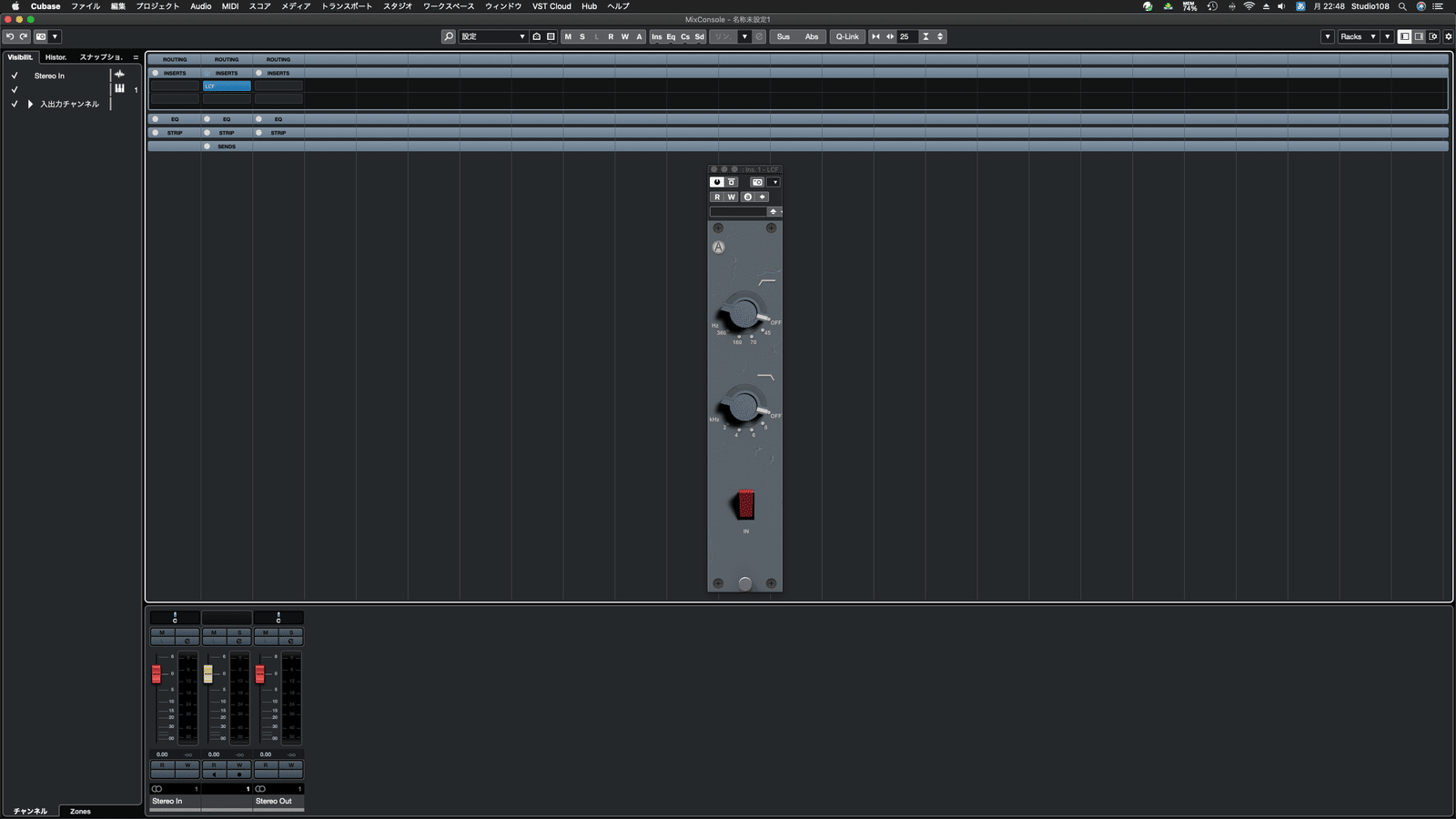1456x819 pixels.
Task: Click the Abs link mode button
Action: click(x=812, y=36)
